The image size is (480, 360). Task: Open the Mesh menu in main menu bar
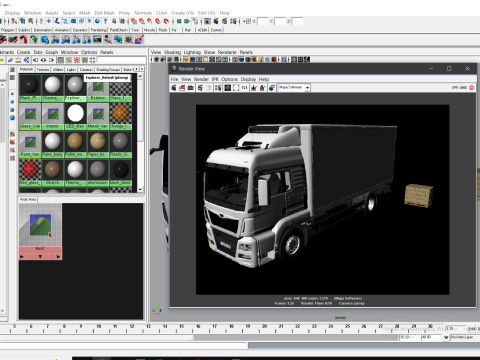coord(84,13)
